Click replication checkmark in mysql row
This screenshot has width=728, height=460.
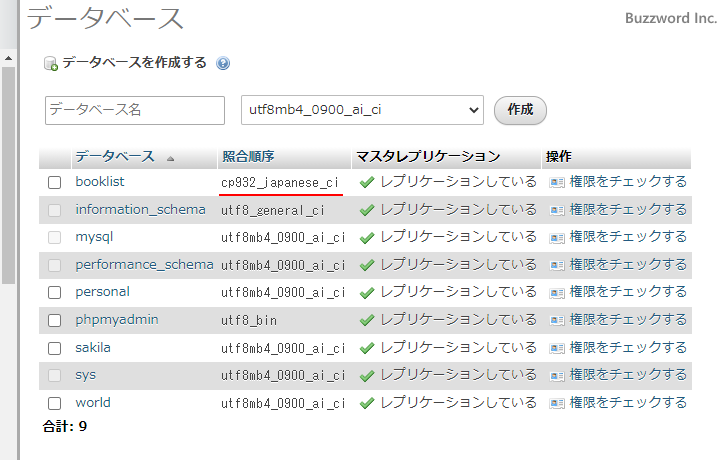pos(367,238)
